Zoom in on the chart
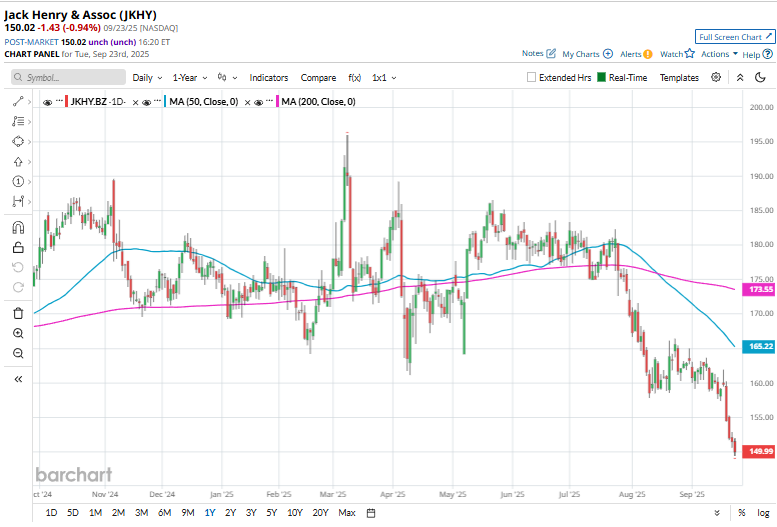Screen dimensions: 777x527 pyautogui.click(x=18, y=333)
